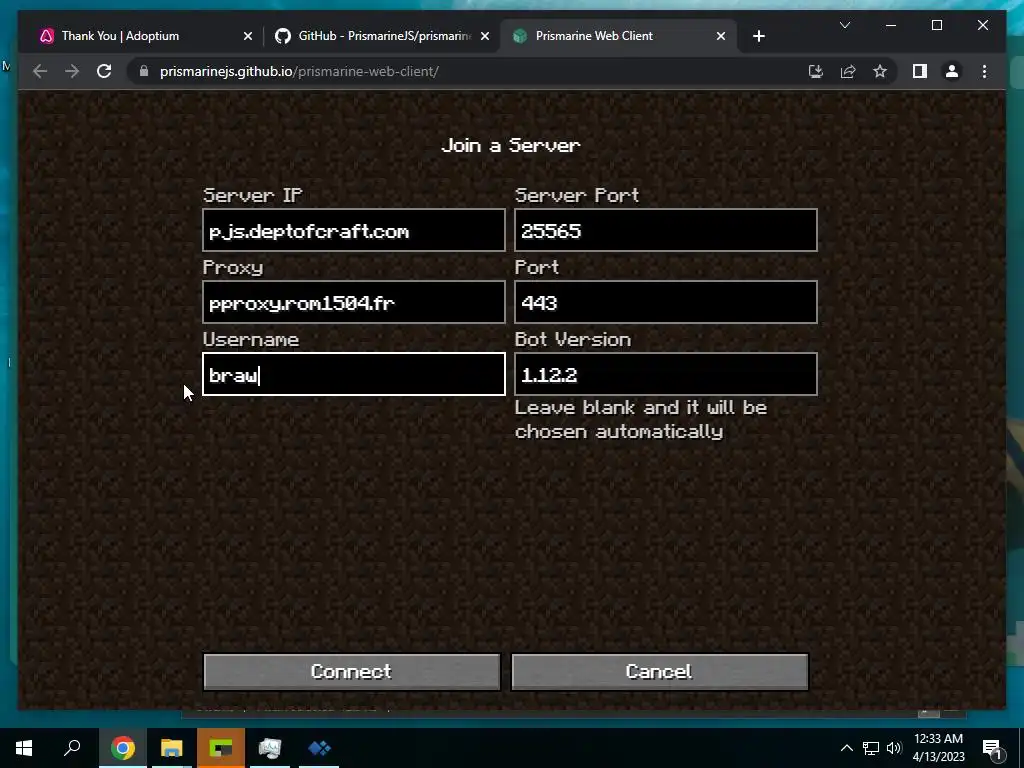Click the padlock site info icon

click(144, 71)
